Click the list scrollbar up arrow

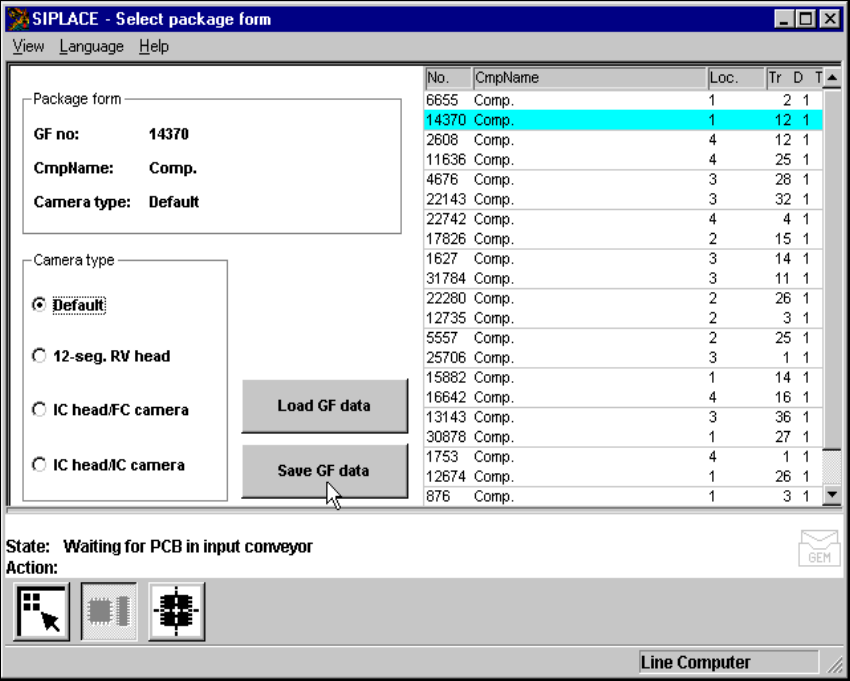click(x=831, y=78)
